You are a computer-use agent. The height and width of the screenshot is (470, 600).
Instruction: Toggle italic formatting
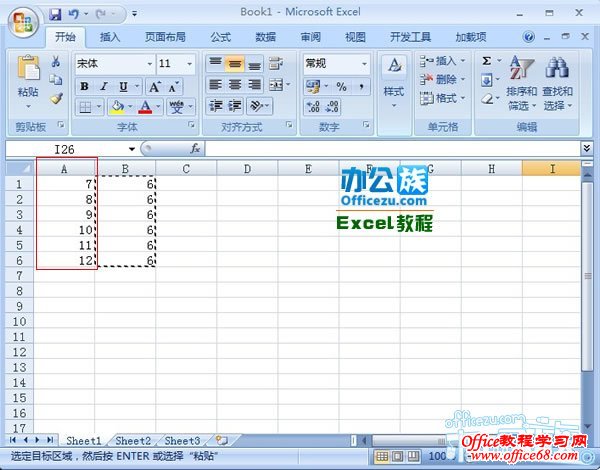pyautogui.click(x=104, y=86)
